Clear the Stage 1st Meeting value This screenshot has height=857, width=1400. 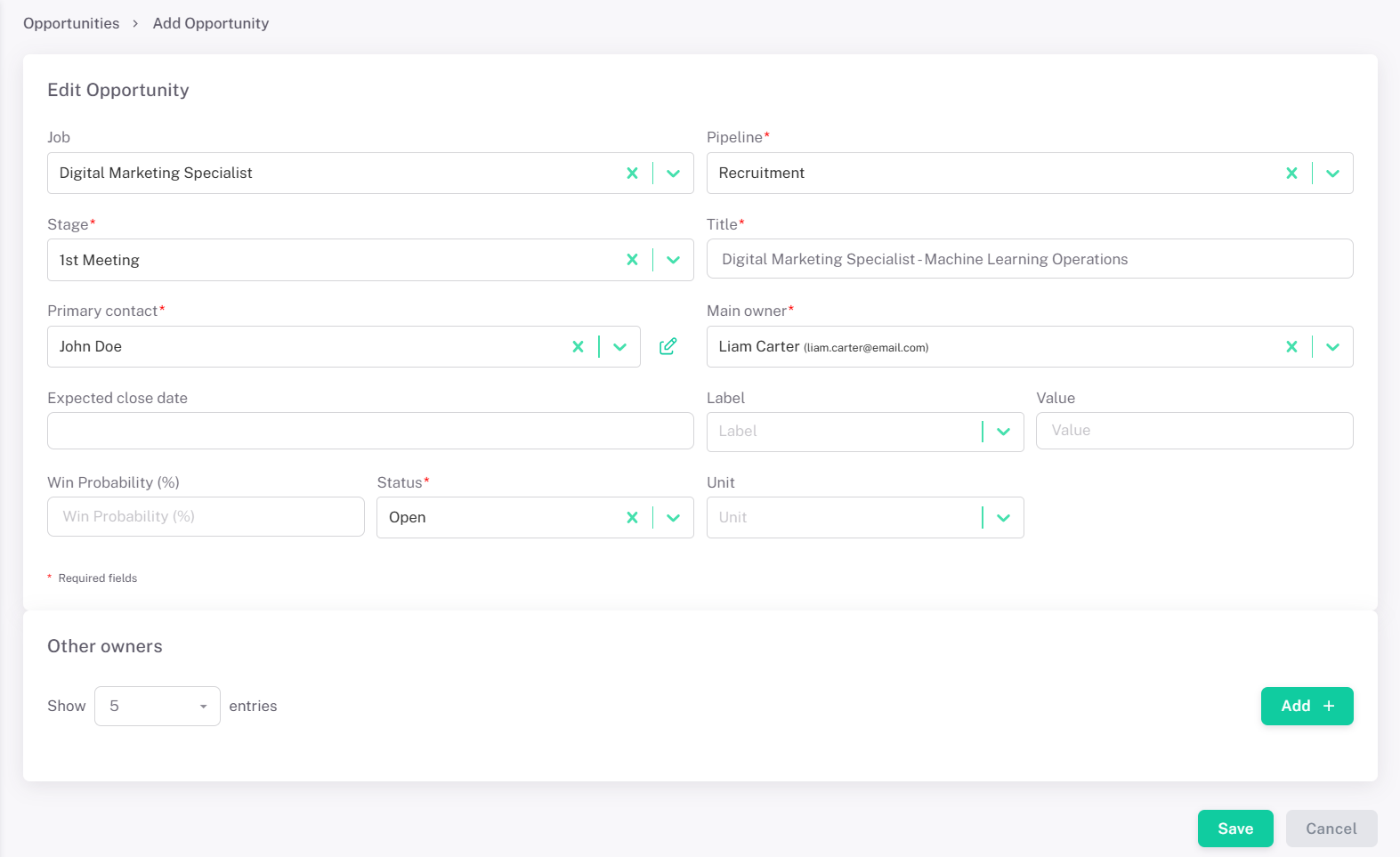[632, 260]
